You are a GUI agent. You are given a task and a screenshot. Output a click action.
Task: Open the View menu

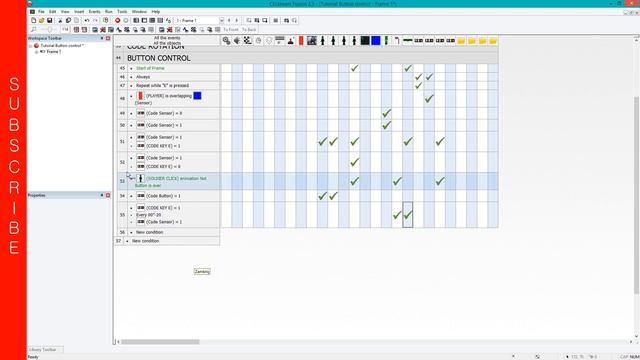65,12
